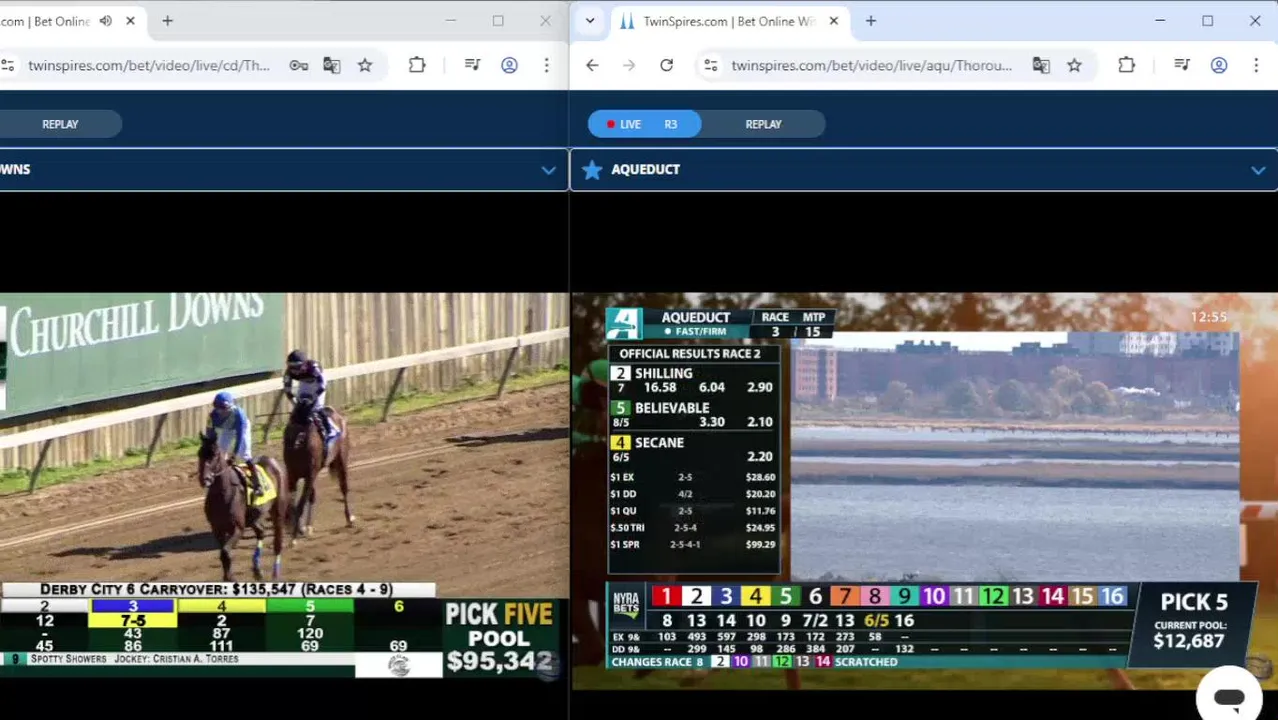The image size is (1278, 720).
Task: Click translate page icon in right window
Action: (x=1041, y=65)
